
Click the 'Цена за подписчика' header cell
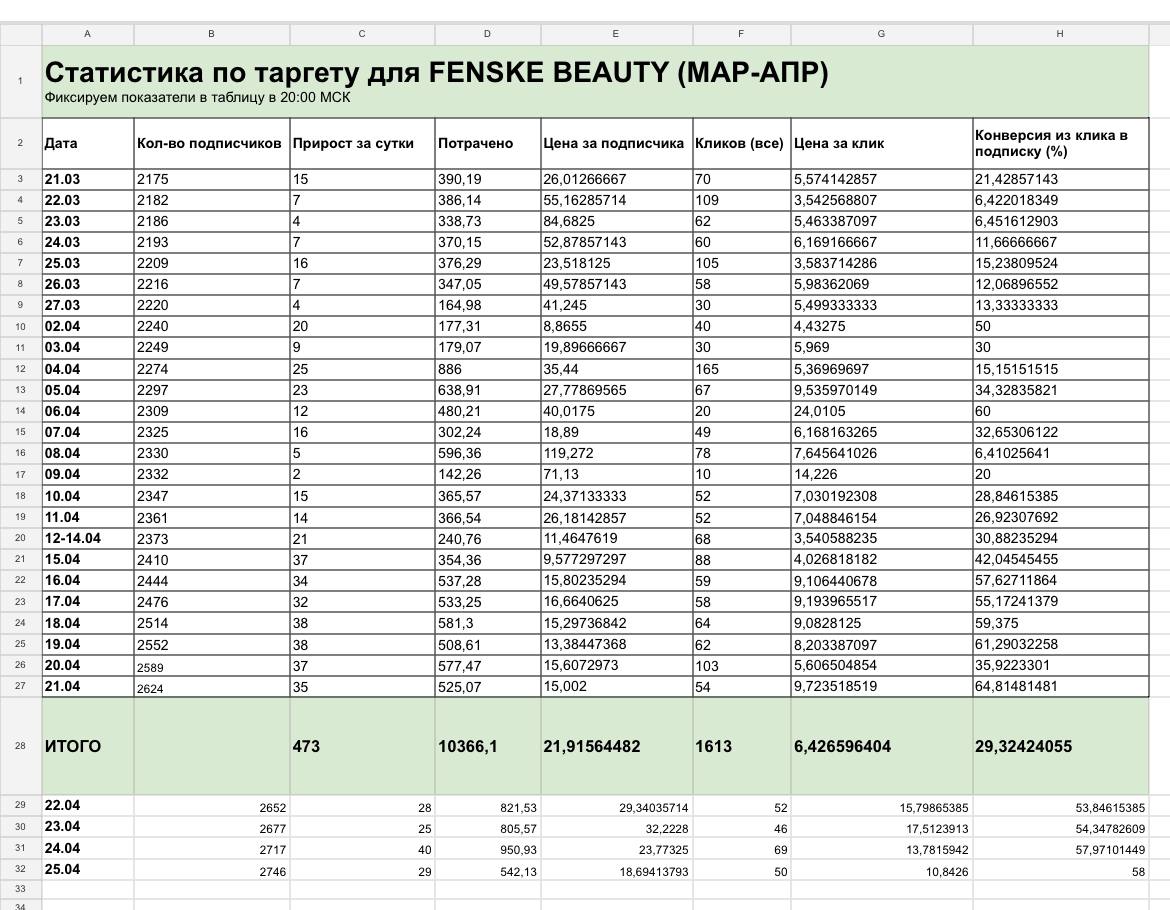coord(616,143)
